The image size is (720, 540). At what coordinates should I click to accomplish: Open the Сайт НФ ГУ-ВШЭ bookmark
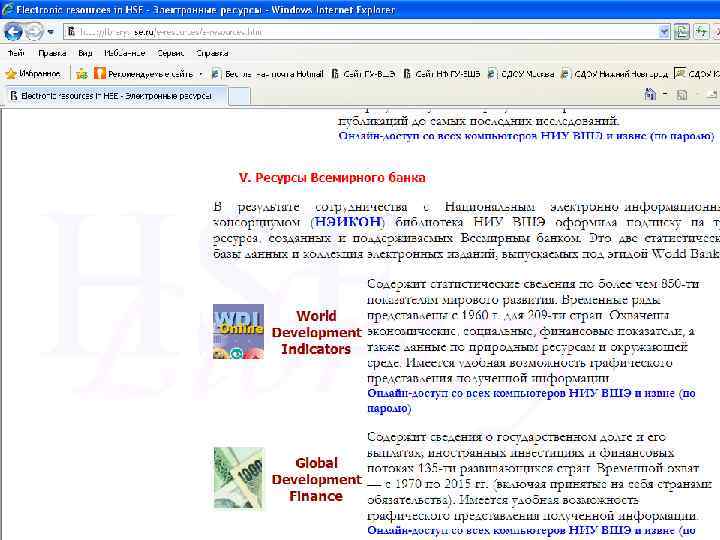(443, 73)
